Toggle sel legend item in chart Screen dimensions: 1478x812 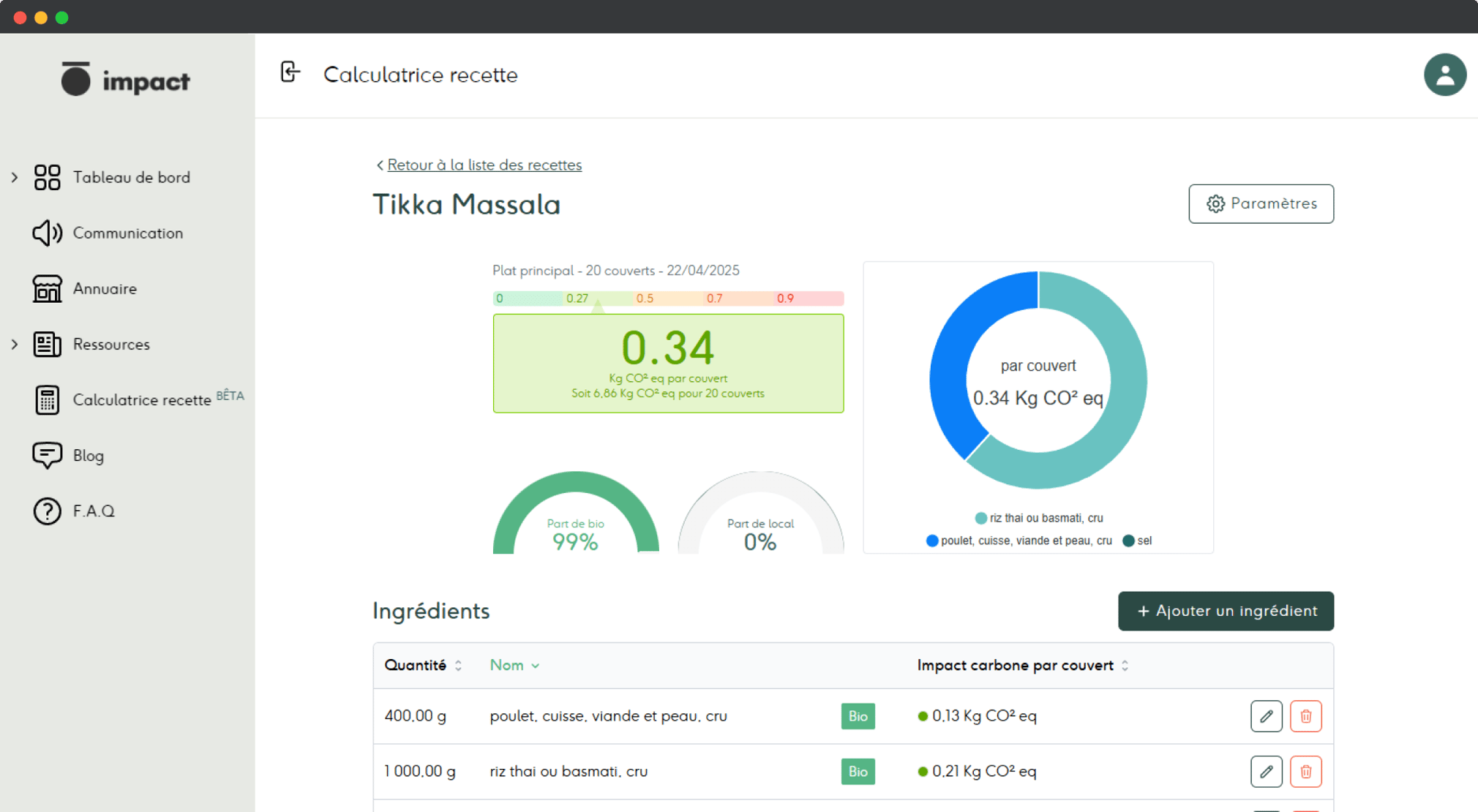point(1137,541)
